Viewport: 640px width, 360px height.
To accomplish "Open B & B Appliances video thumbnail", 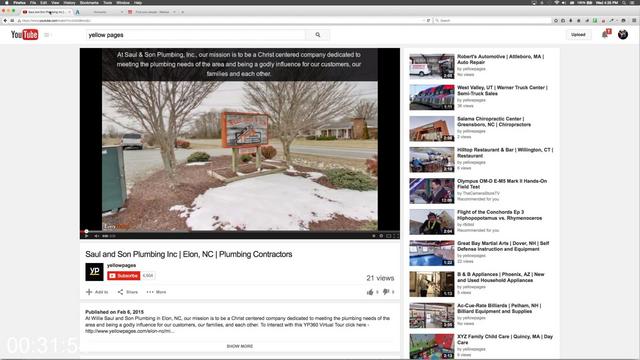I will [431, 284].
